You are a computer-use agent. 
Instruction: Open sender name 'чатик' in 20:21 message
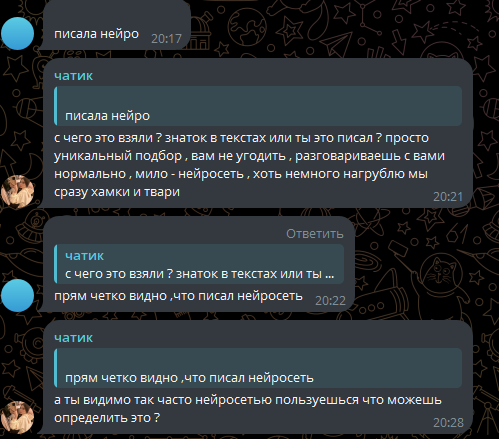pos(73,76)
